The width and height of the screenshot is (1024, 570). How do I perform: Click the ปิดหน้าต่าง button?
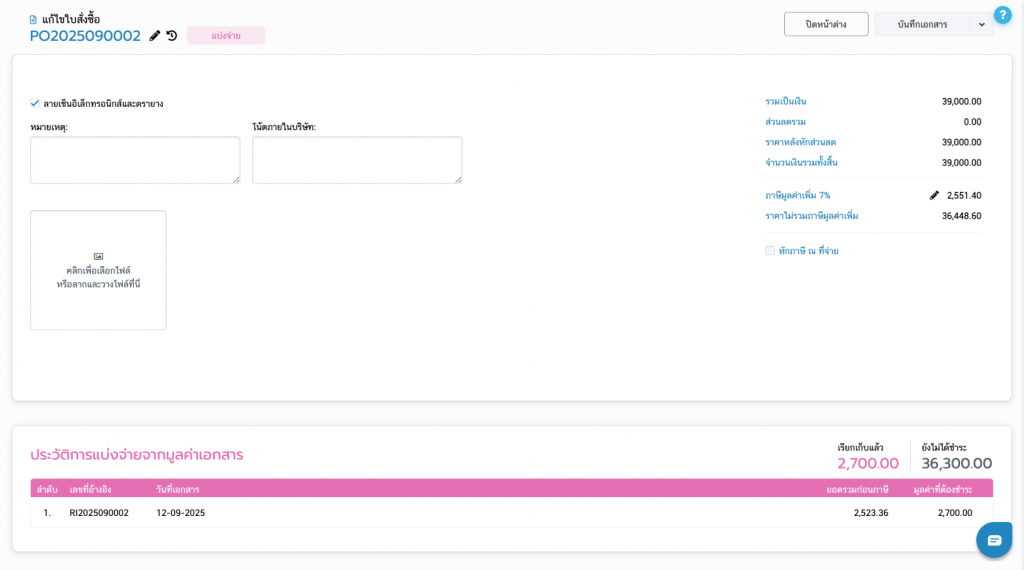tap(826, 24)
